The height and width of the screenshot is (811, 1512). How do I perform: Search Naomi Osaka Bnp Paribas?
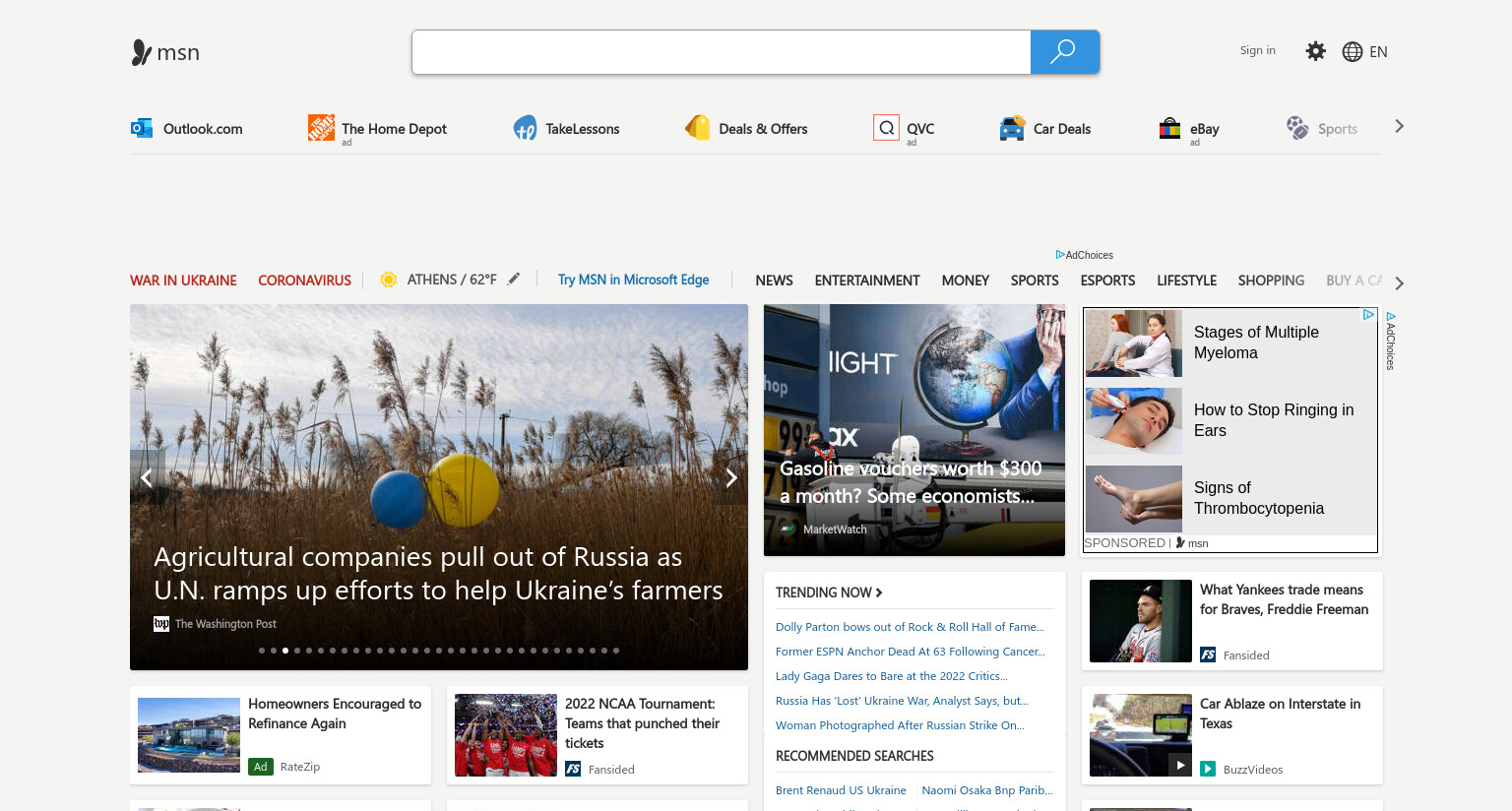pyautogui.click(x=987, y=790)
